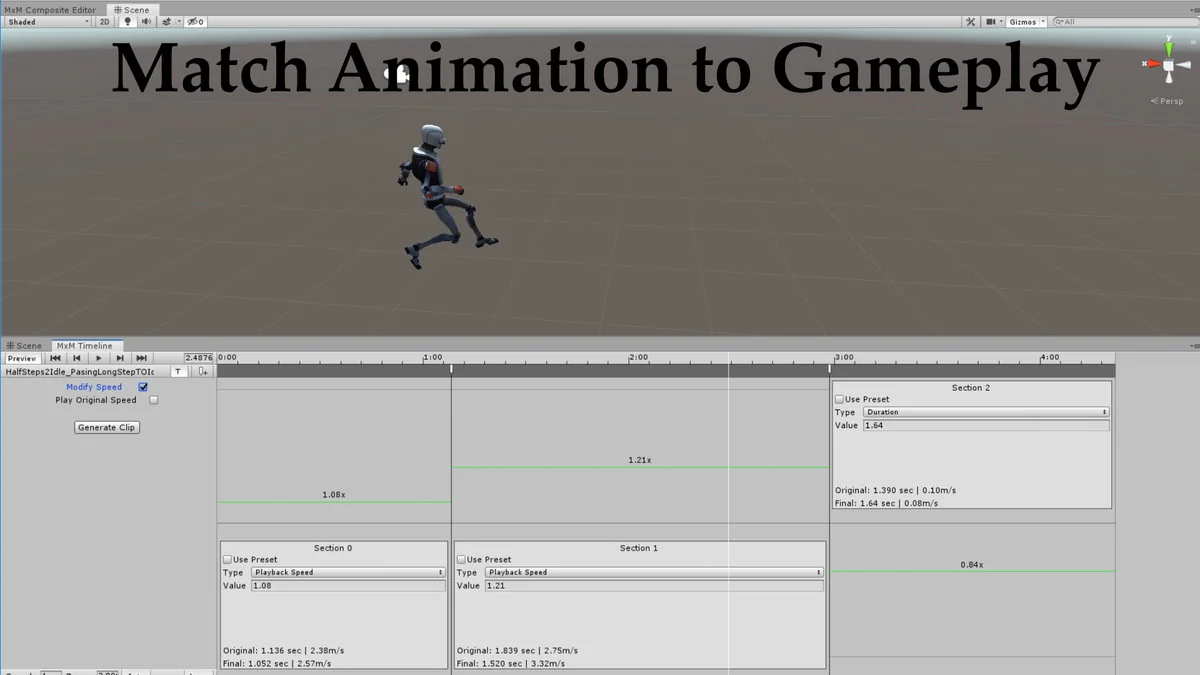Screen dimensions: 1200x675
Task: Toggle scene lighting icon
Action: (125, 21)
